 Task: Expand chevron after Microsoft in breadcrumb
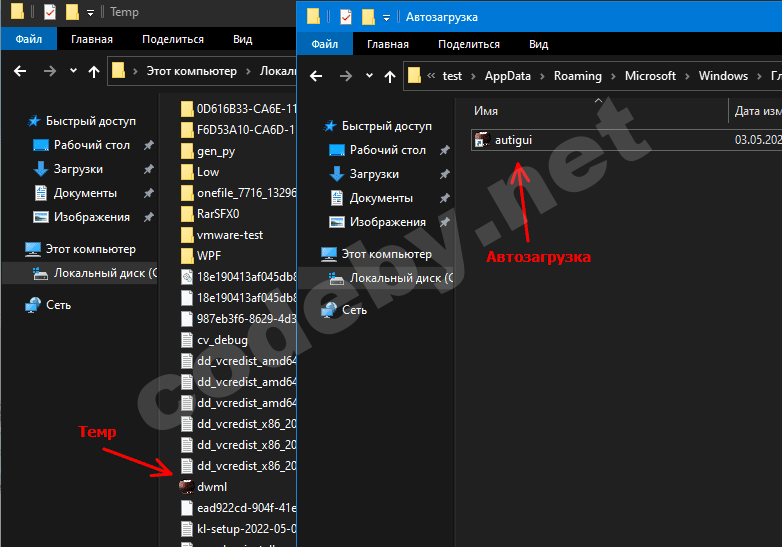pyautogui.click(x=687, y=76)
